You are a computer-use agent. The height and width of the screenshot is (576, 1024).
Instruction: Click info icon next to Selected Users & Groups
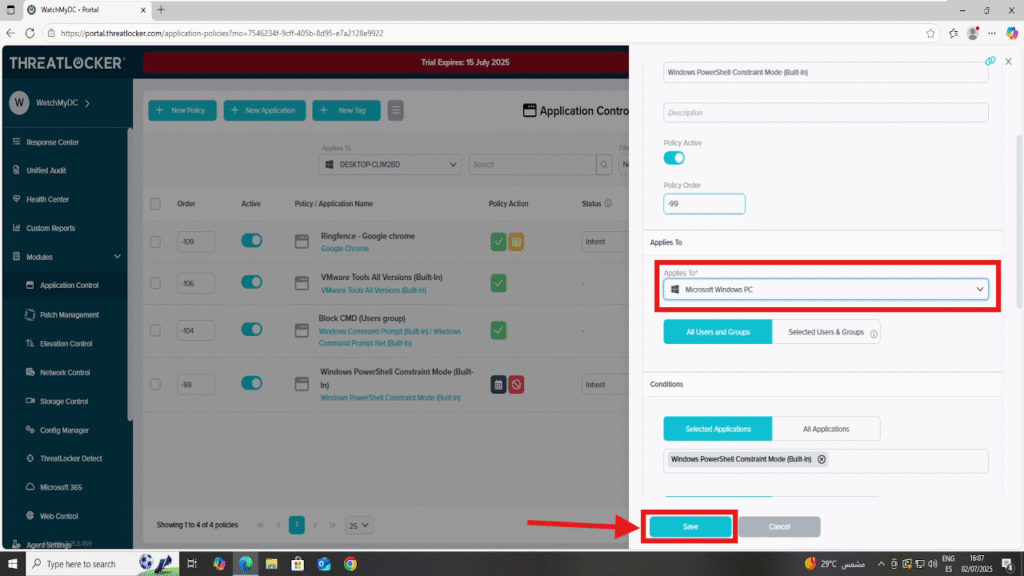coord(874,334)
